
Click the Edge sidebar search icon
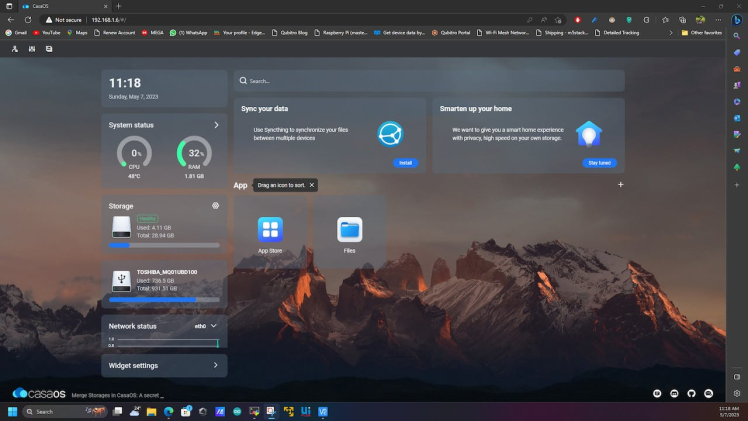[x=737, y=36]
